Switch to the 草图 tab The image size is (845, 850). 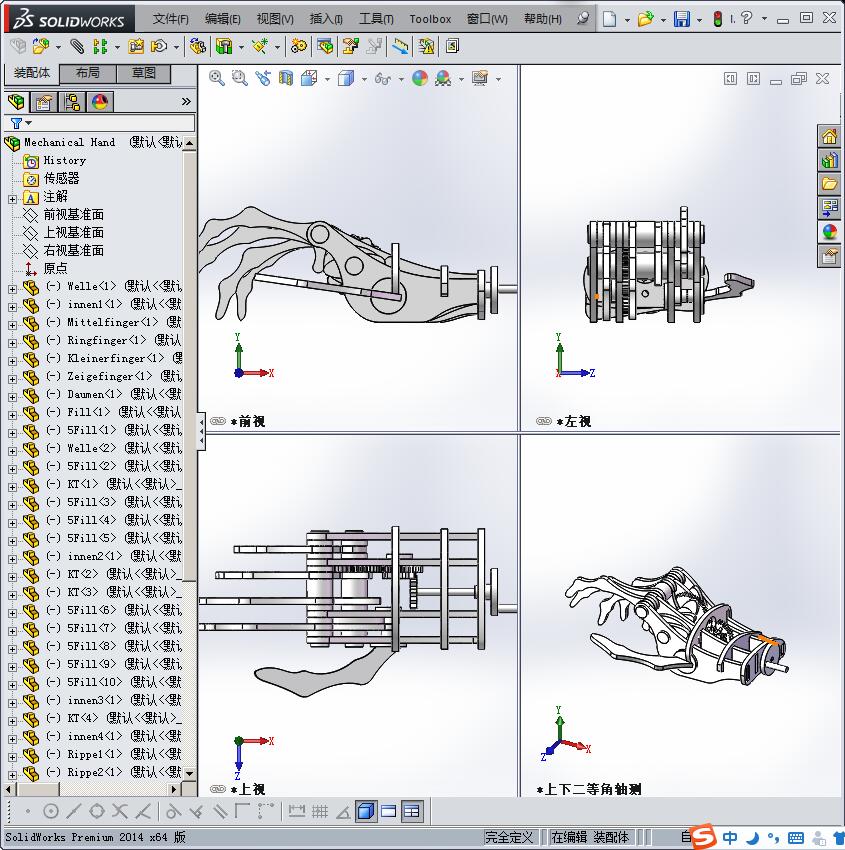pos(143,73)
